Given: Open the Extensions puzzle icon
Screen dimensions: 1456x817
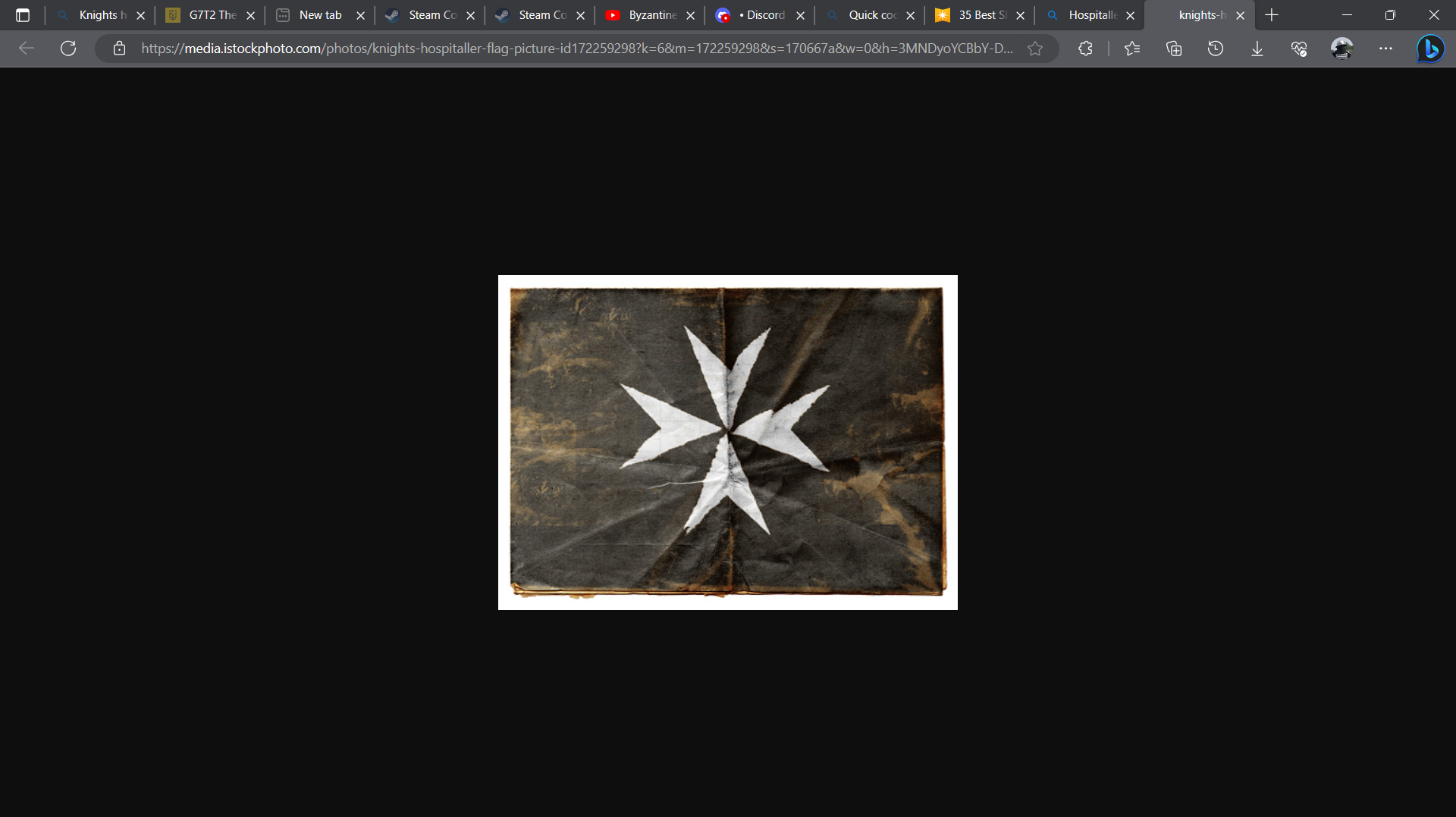Looking at the screenshot, I should click(x=1085, y=49).
